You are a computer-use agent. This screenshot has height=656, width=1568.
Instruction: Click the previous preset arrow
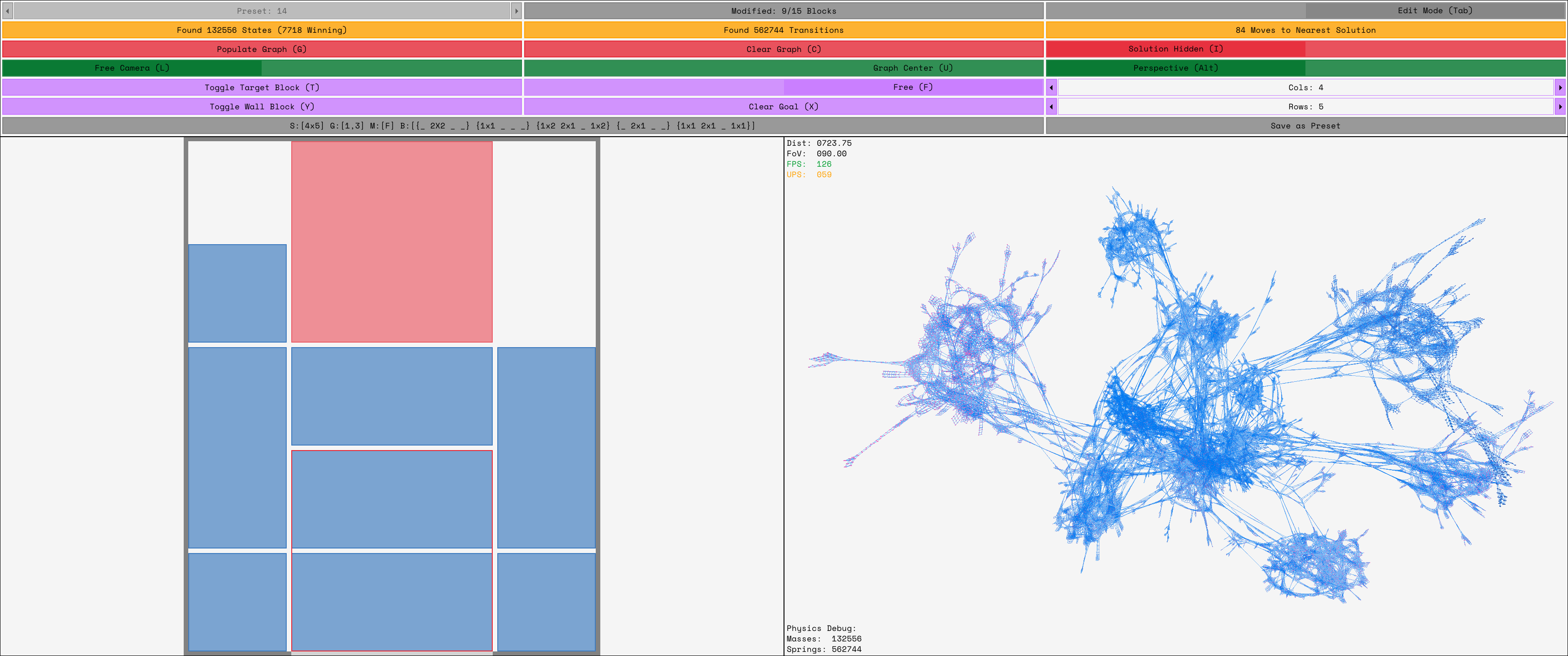click(7, 11)
